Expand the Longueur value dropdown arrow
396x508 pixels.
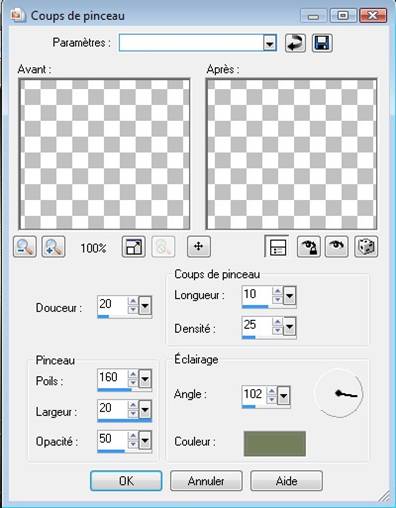tap(289, 295)
